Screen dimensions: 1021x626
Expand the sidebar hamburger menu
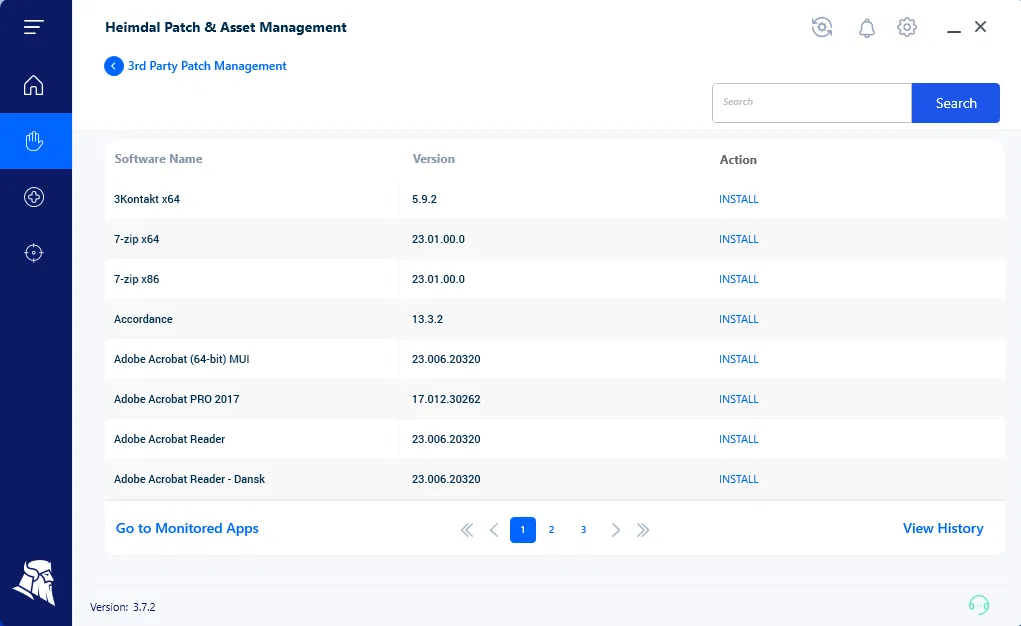34,27
